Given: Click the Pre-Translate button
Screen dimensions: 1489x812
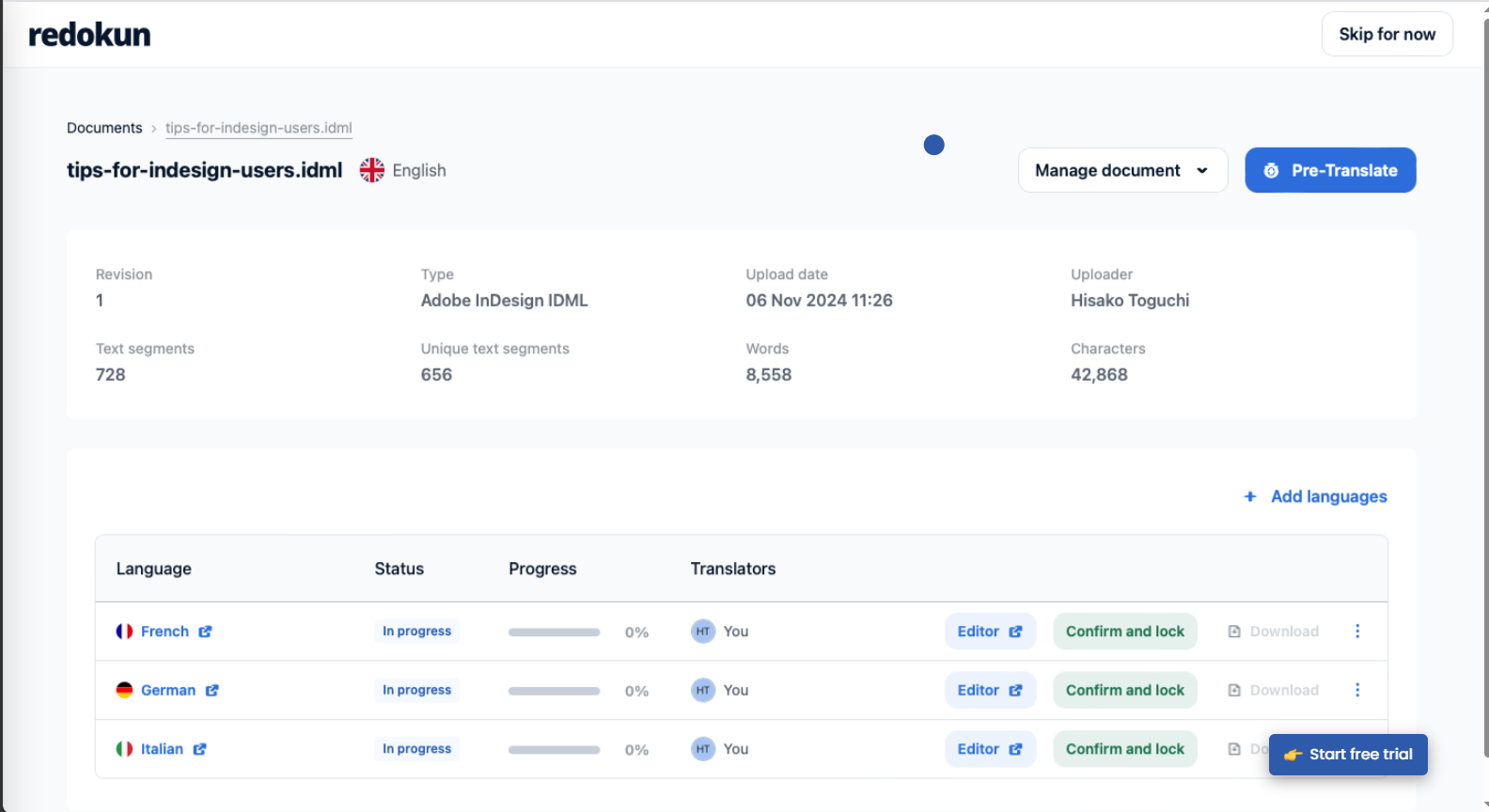Looking at the screenshot, I should (x=1330, y=170).
